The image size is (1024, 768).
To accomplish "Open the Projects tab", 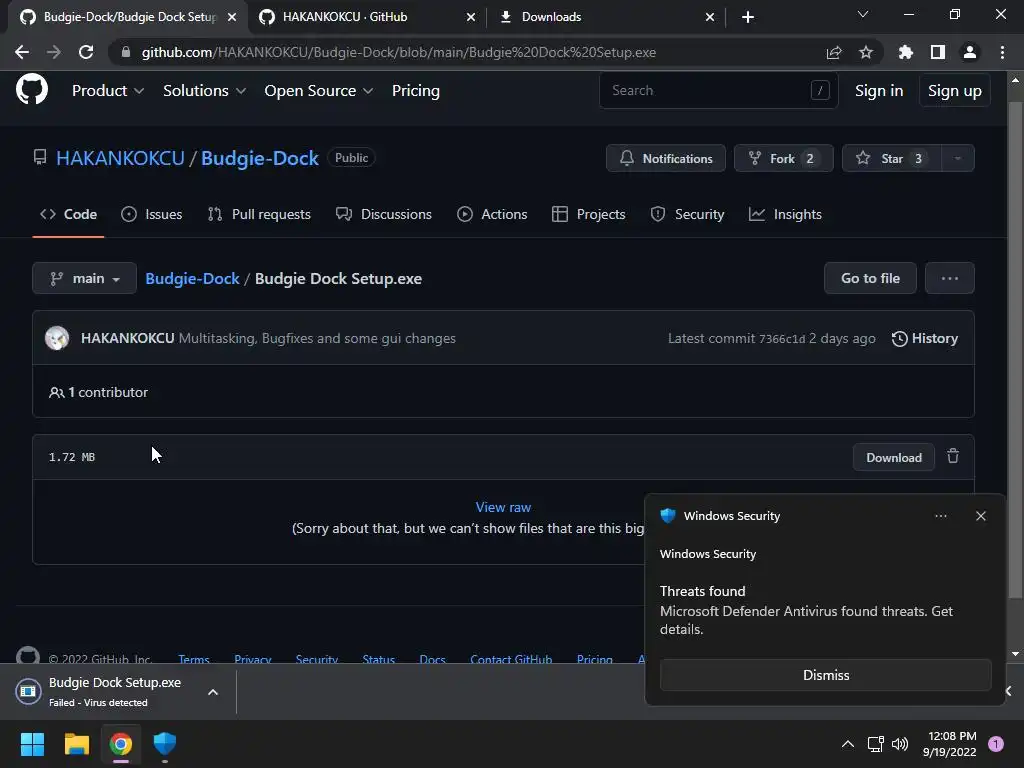I will (588, 214).
